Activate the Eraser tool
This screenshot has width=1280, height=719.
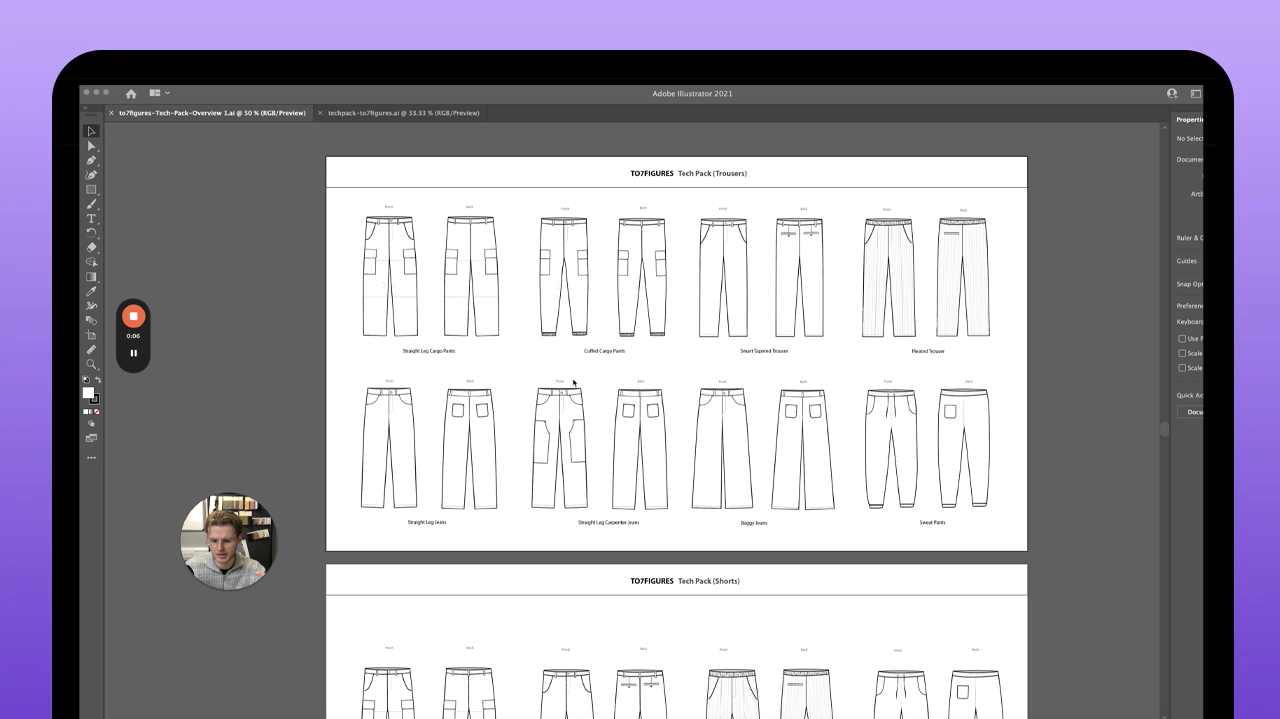(91, 247)
